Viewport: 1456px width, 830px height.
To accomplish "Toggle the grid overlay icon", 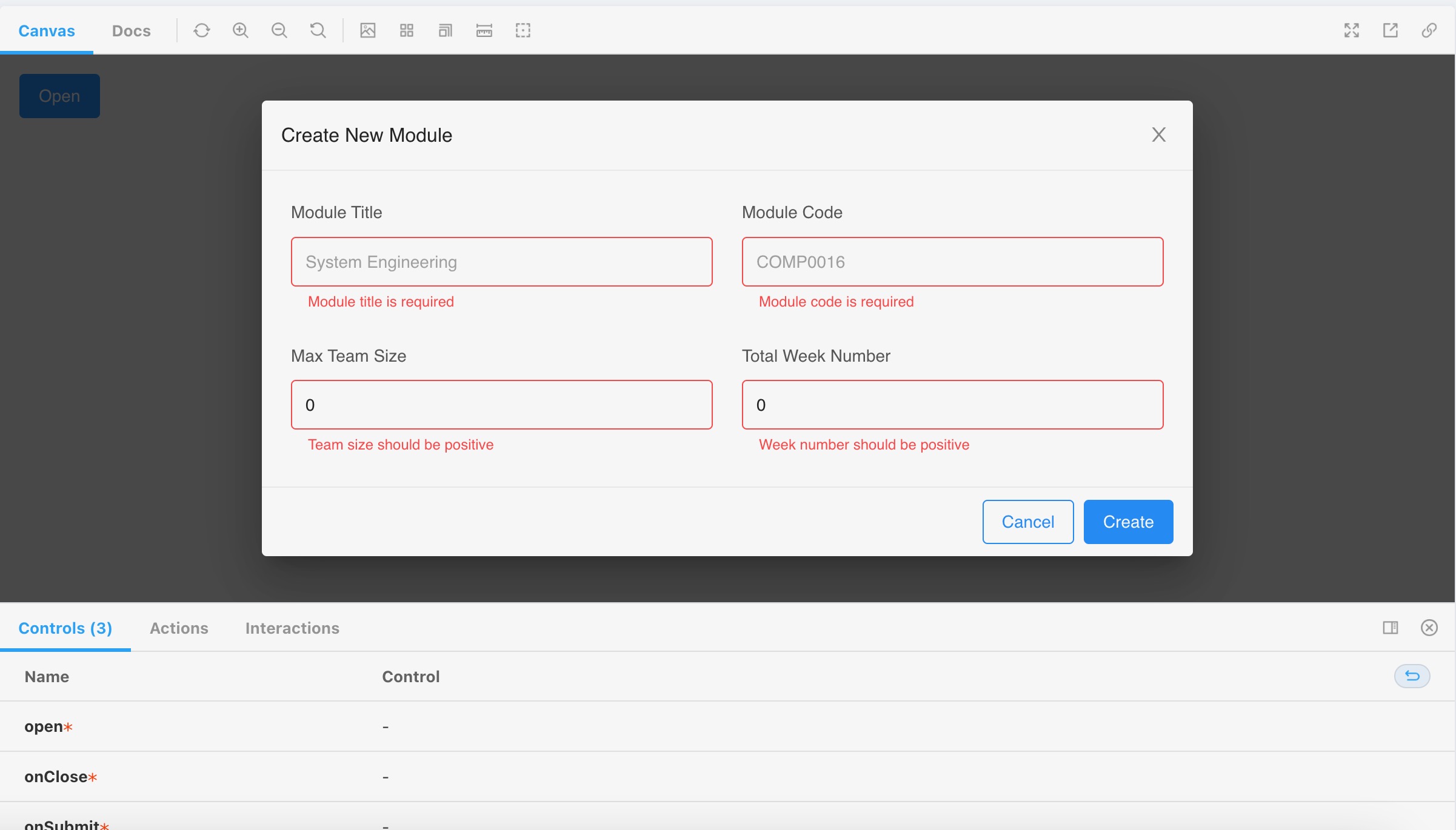I will [x=407, y=30].
